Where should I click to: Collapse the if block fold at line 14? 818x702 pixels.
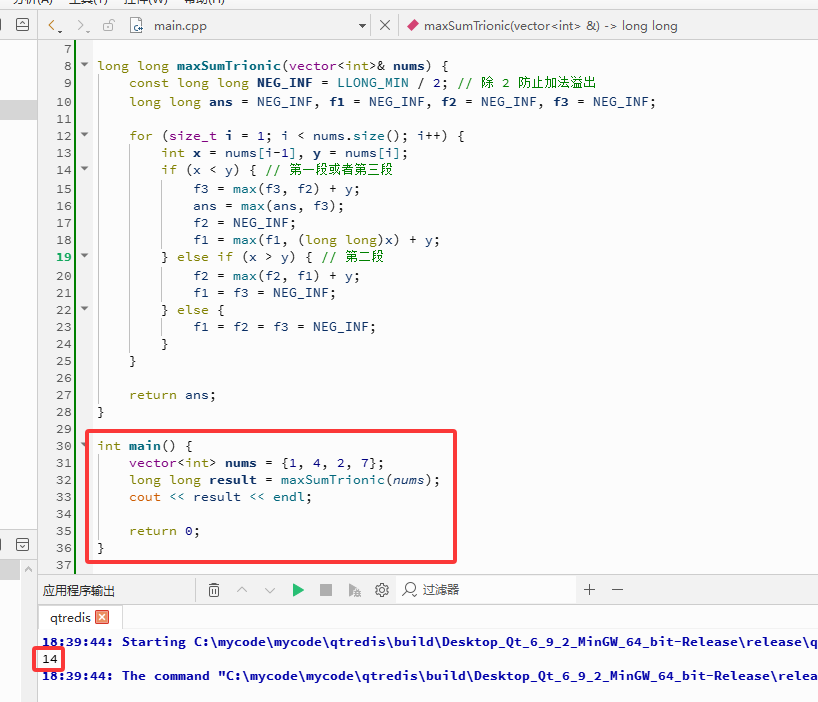[85, 168]
